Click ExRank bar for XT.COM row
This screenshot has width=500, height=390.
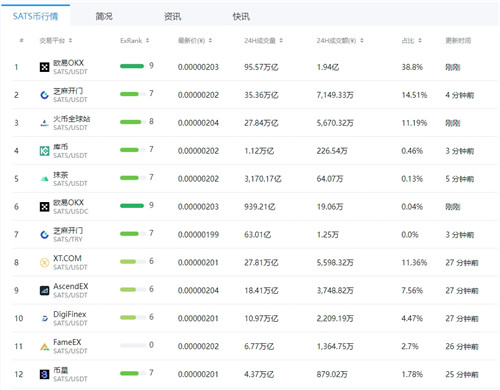[133, 262]
